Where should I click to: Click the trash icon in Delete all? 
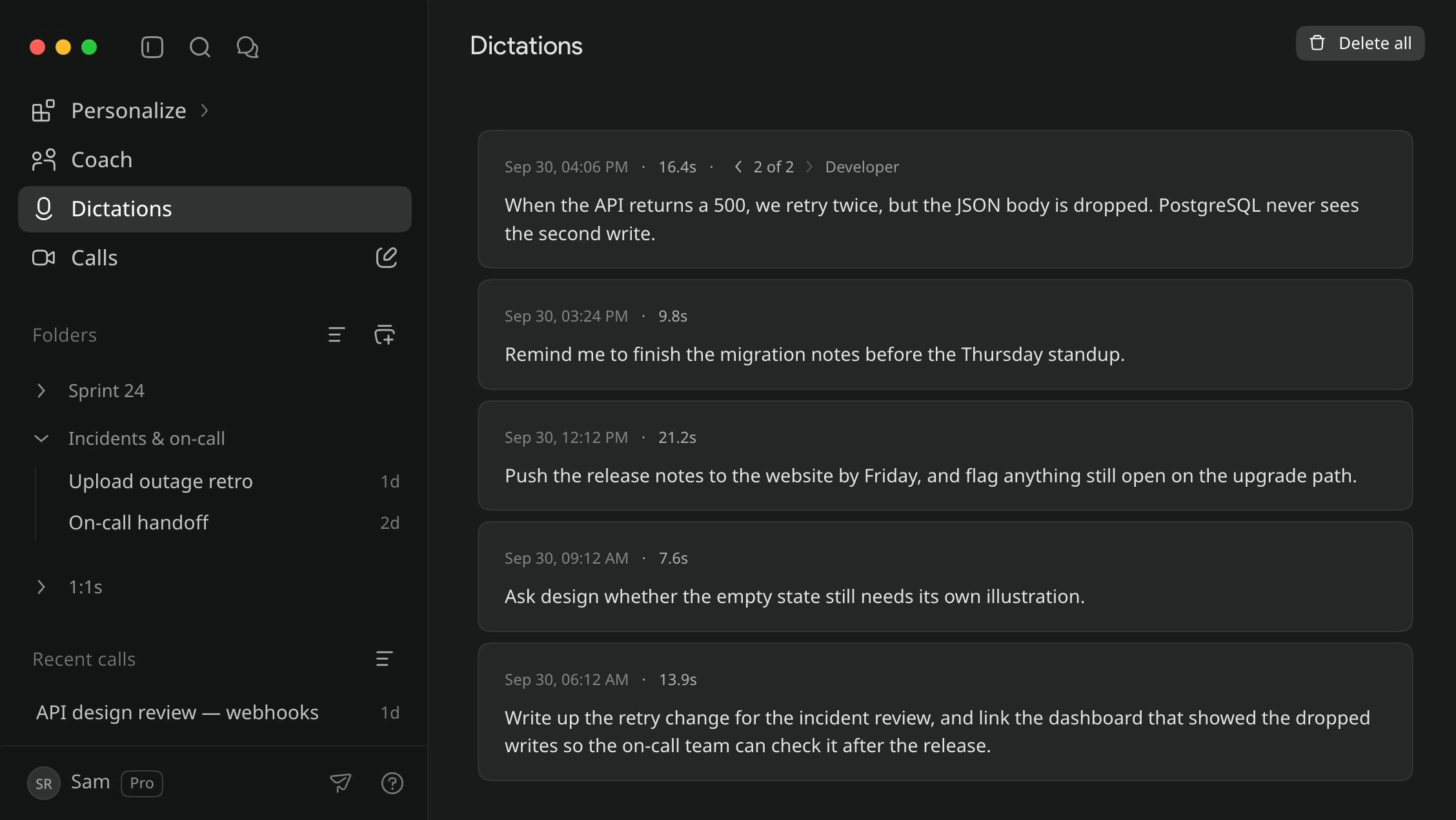tap(1317, 43)
